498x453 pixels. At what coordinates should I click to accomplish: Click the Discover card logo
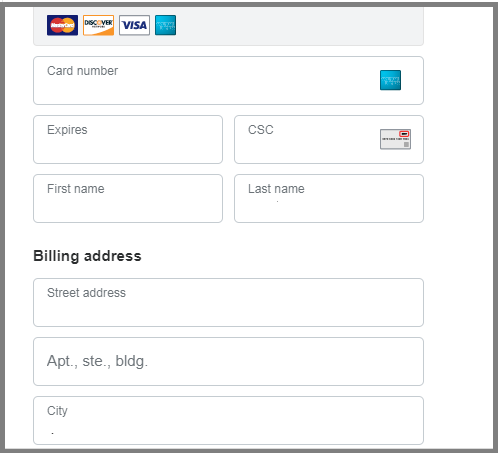click(x=98, y=25)
